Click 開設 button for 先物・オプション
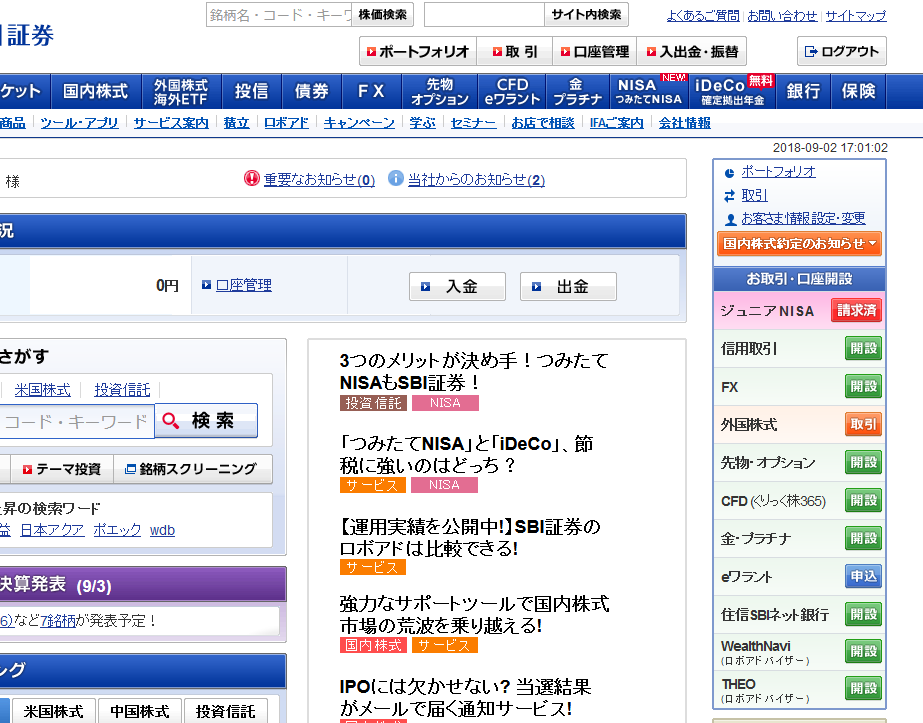The width and height of the screenshot is (923, 723). 863,463
